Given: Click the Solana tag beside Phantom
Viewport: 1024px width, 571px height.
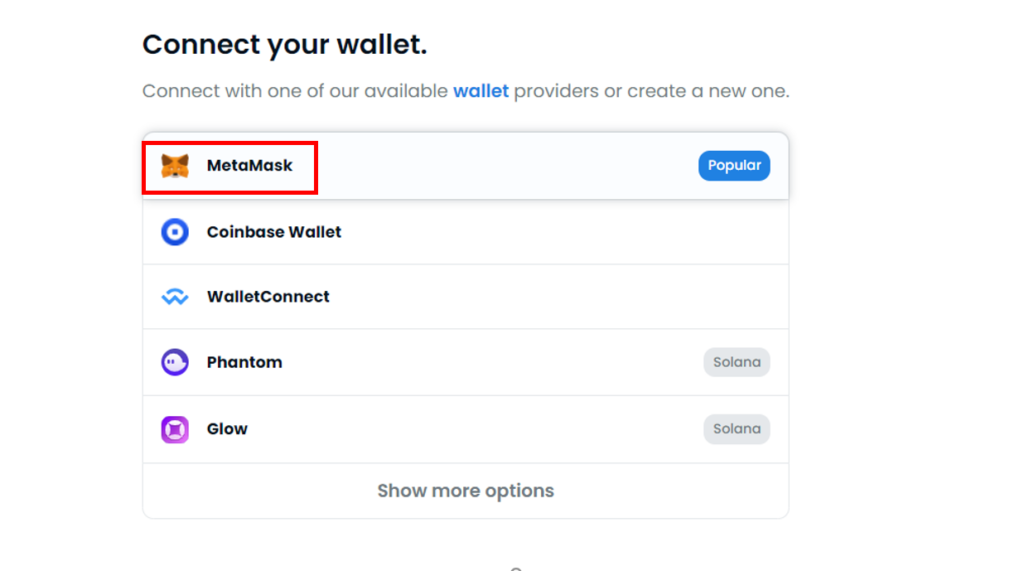Looking at the screenshot, I should pos(736,362).
